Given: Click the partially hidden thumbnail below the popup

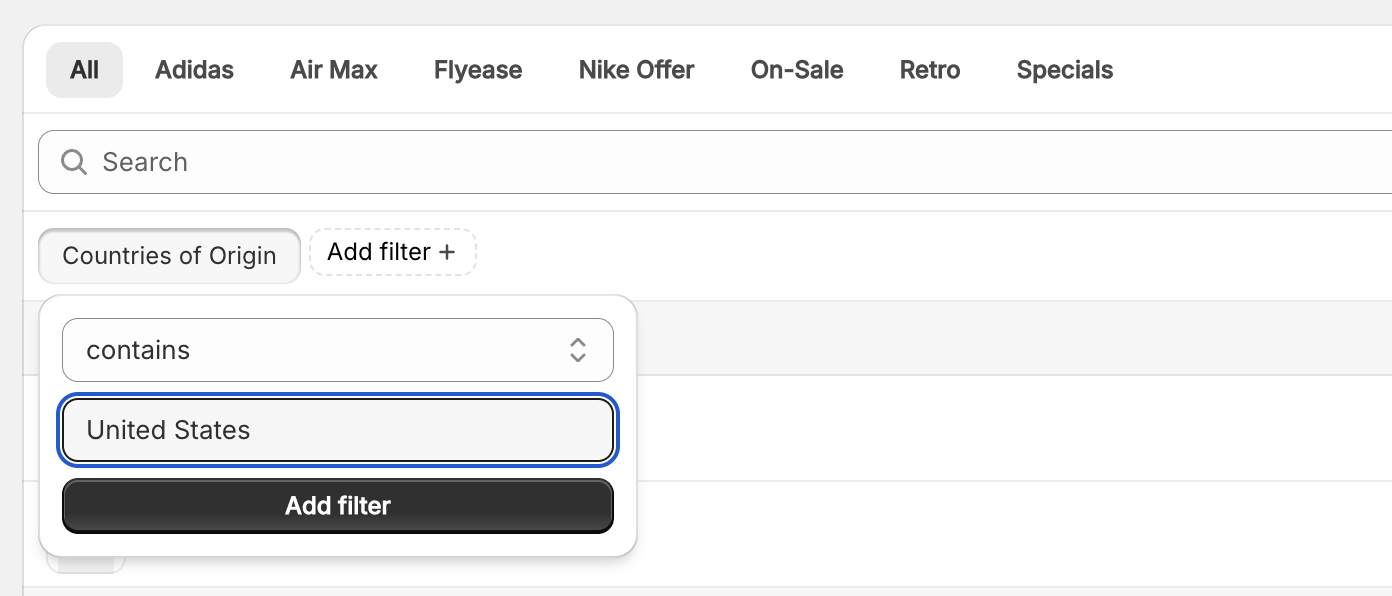Looking at the screenshot, I should pyautogui.click(x=86, y=566).
